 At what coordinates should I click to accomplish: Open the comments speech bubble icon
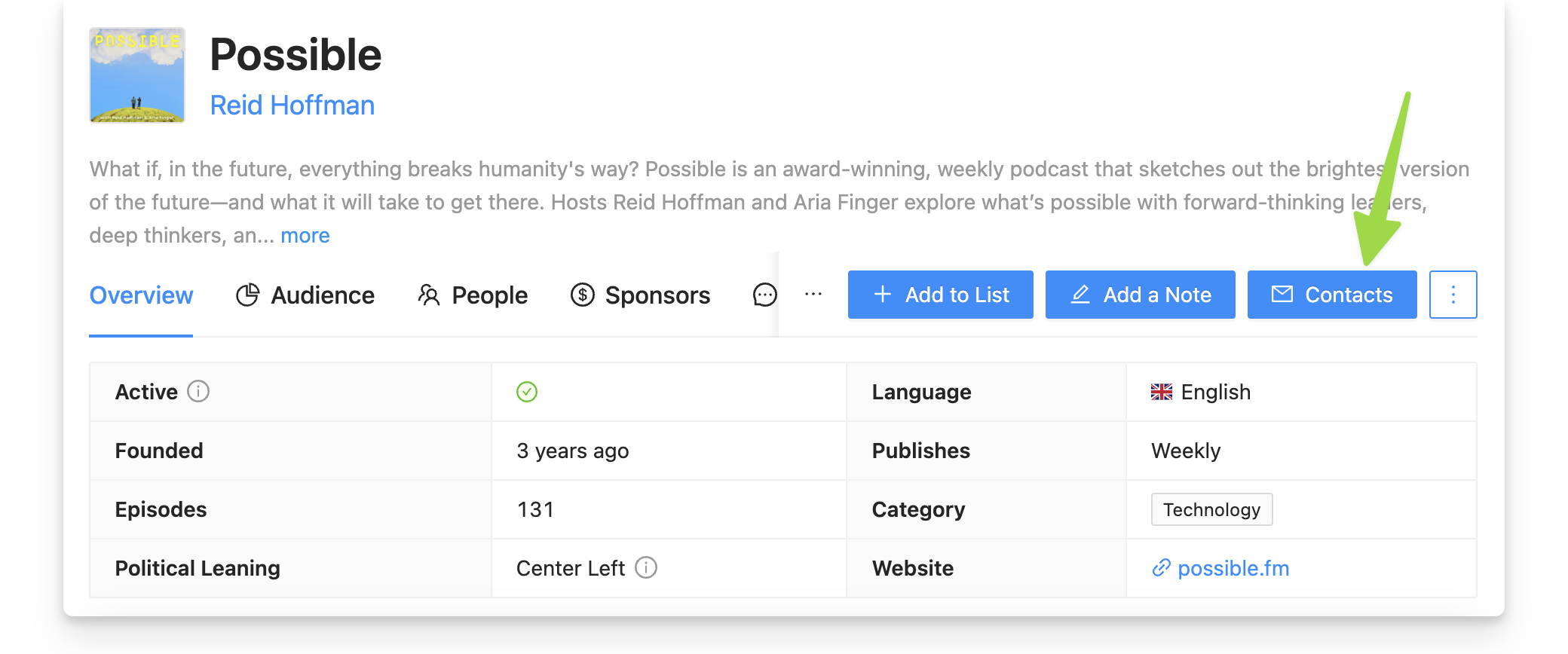tap(764, 295)
